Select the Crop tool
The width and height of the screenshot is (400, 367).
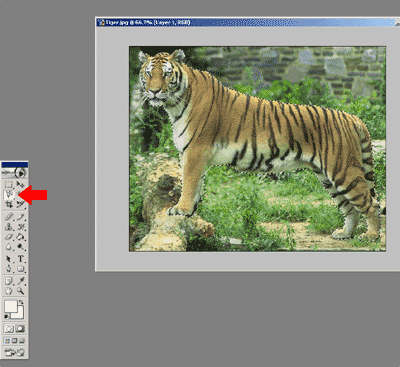9,204
